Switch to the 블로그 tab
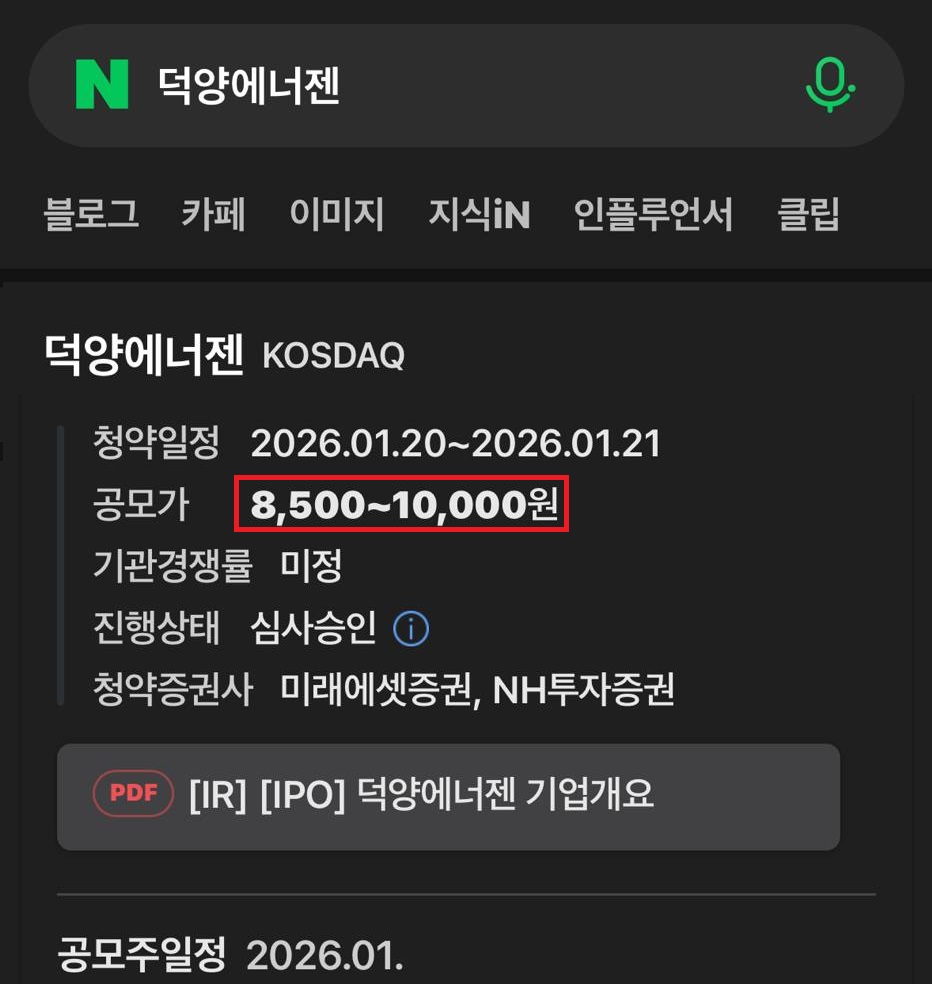 tap(91, 215)
